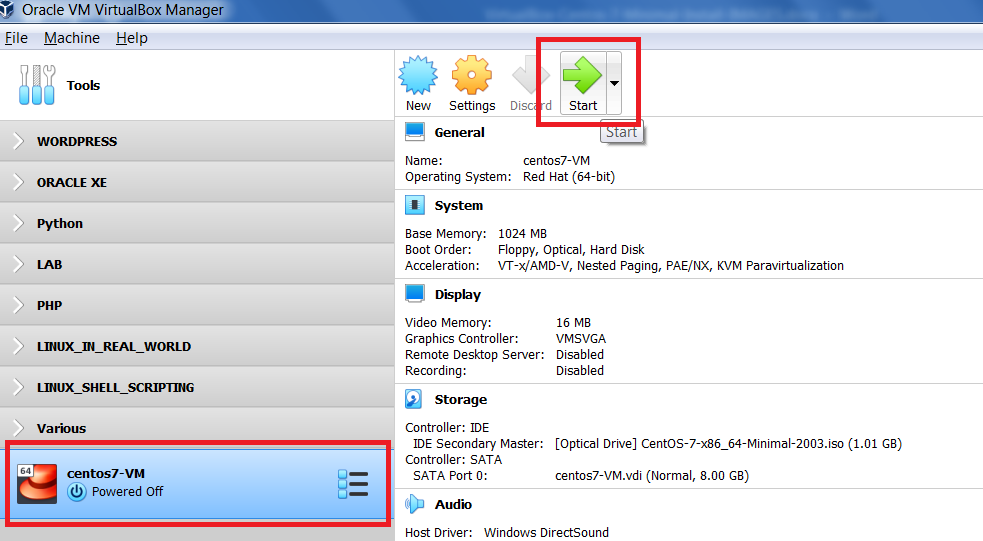Open the File menu

[x=16, y=38]
